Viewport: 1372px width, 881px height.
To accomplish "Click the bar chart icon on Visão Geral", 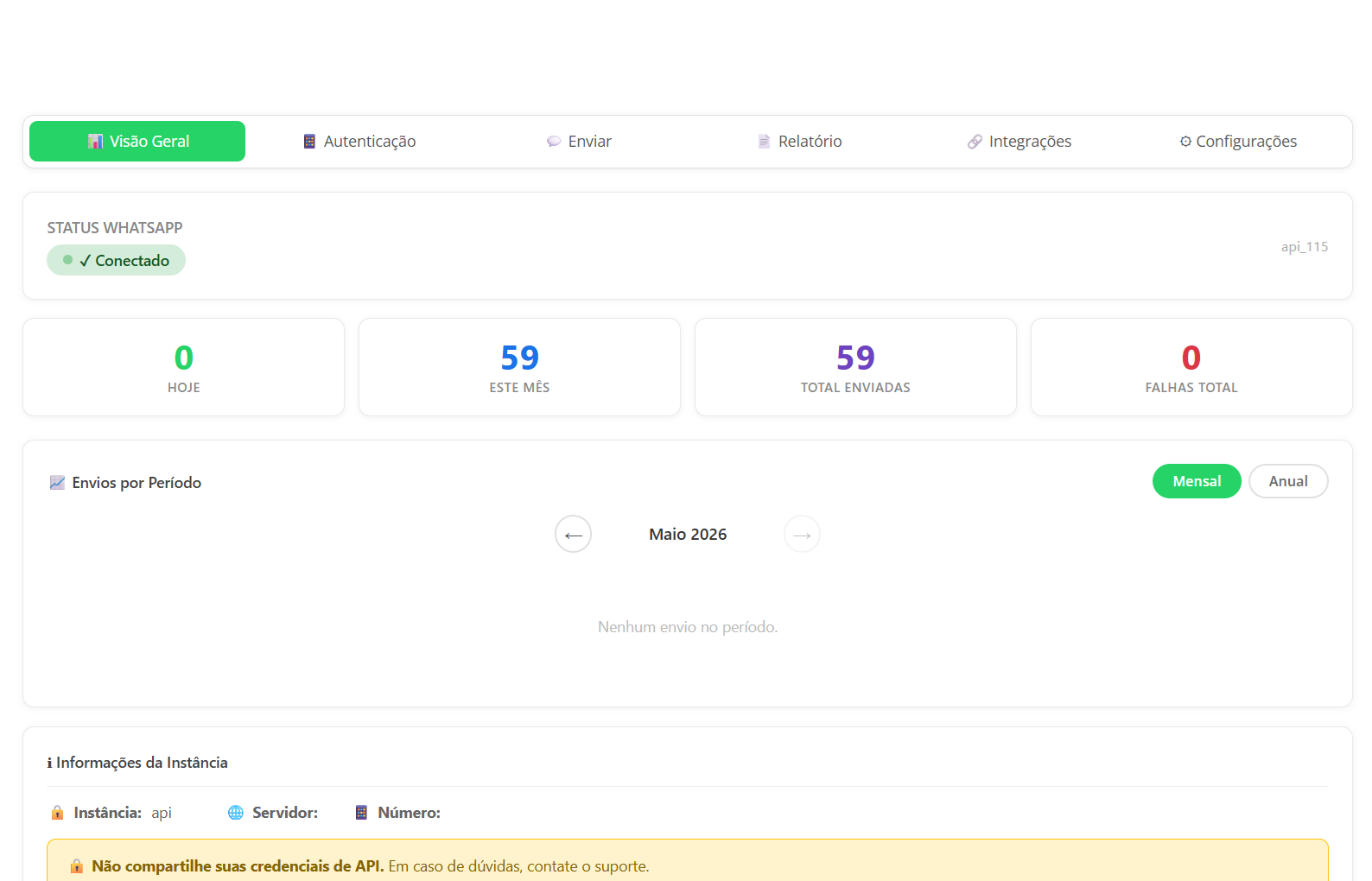I will tap(95, 142).
